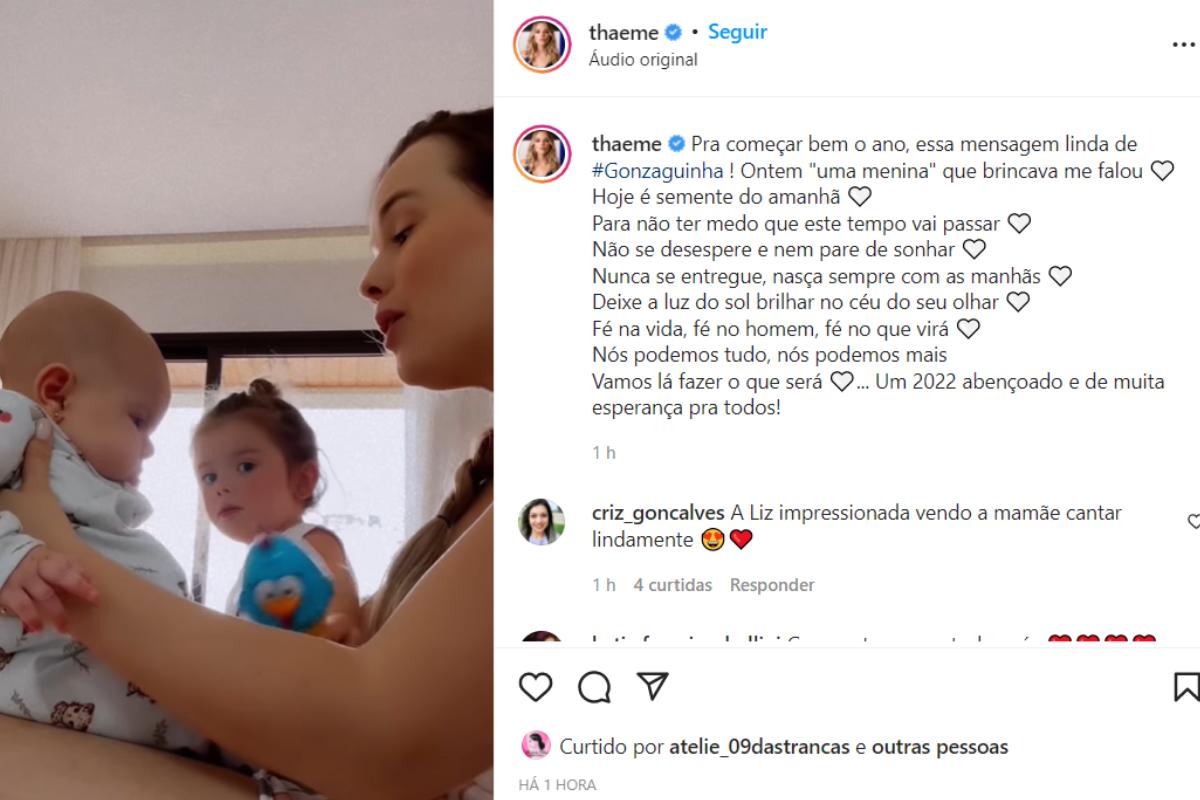Click the small liker avatar near Curtido por
The image size is (1200, 800).
click(x=536, y=746)
